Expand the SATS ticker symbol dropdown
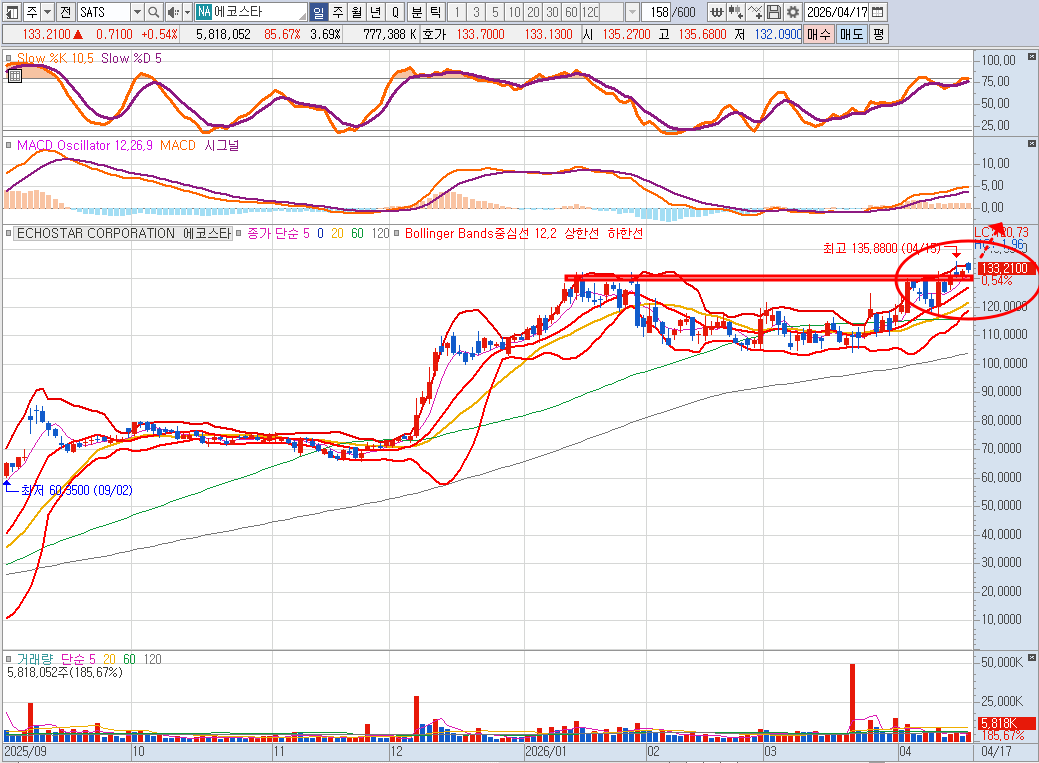 136,12
